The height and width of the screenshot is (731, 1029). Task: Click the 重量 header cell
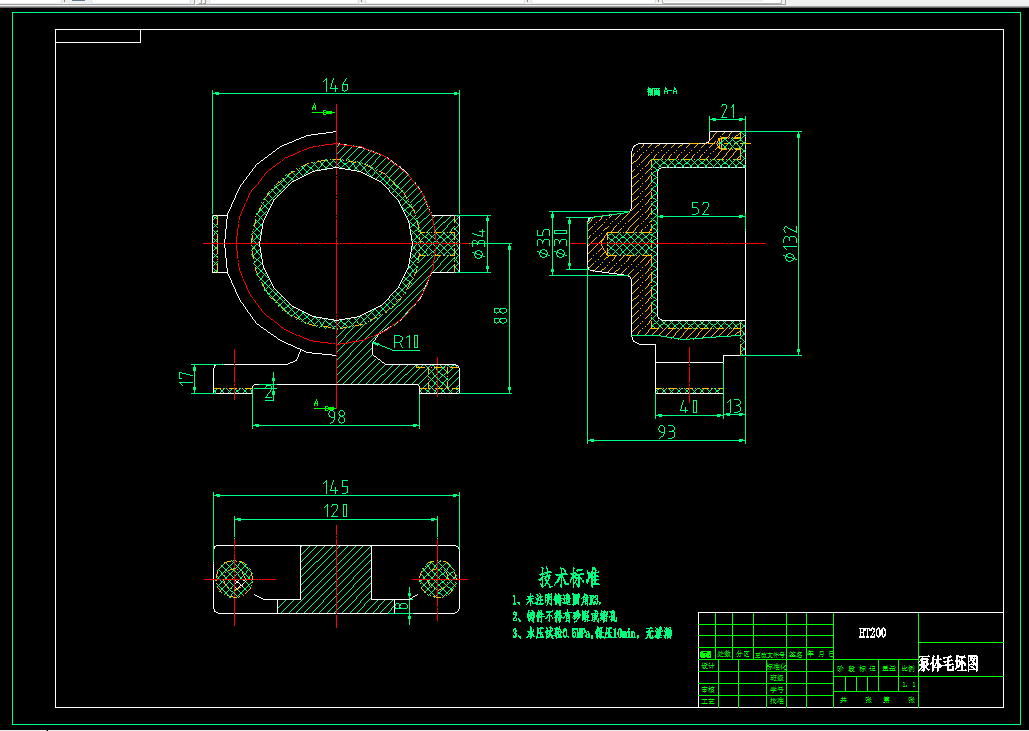[889, 668]
